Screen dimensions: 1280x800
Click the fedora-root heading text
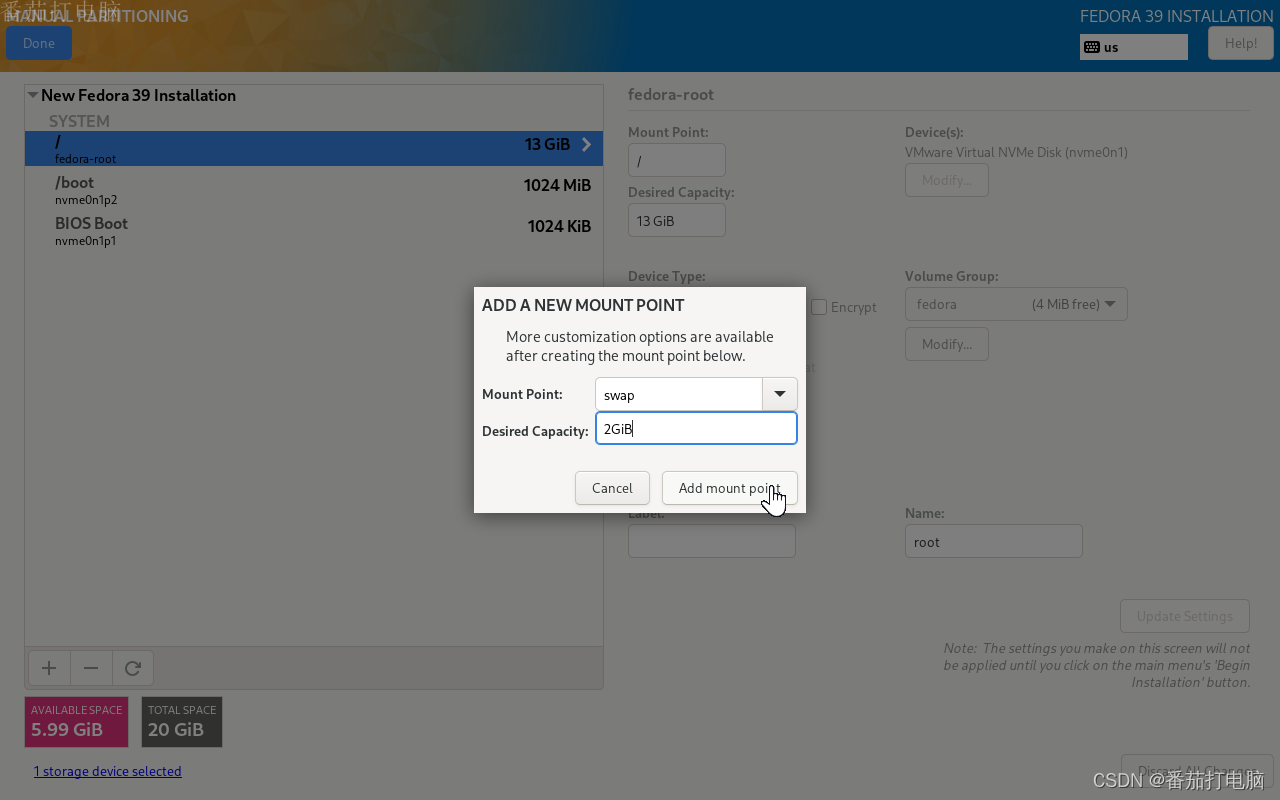point(671,95)
